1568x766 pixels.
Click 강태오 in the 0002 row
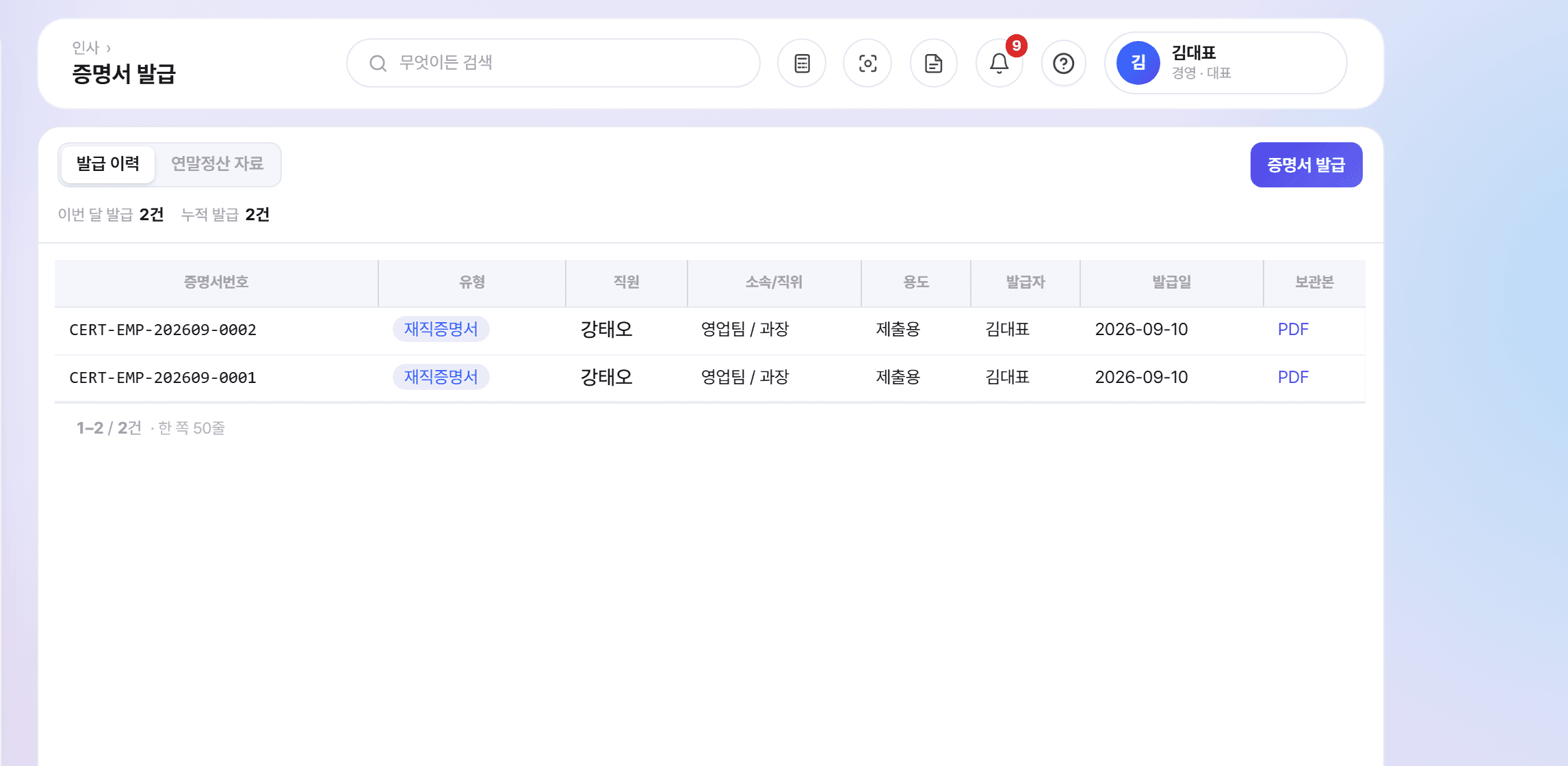(x=606, y=330)
